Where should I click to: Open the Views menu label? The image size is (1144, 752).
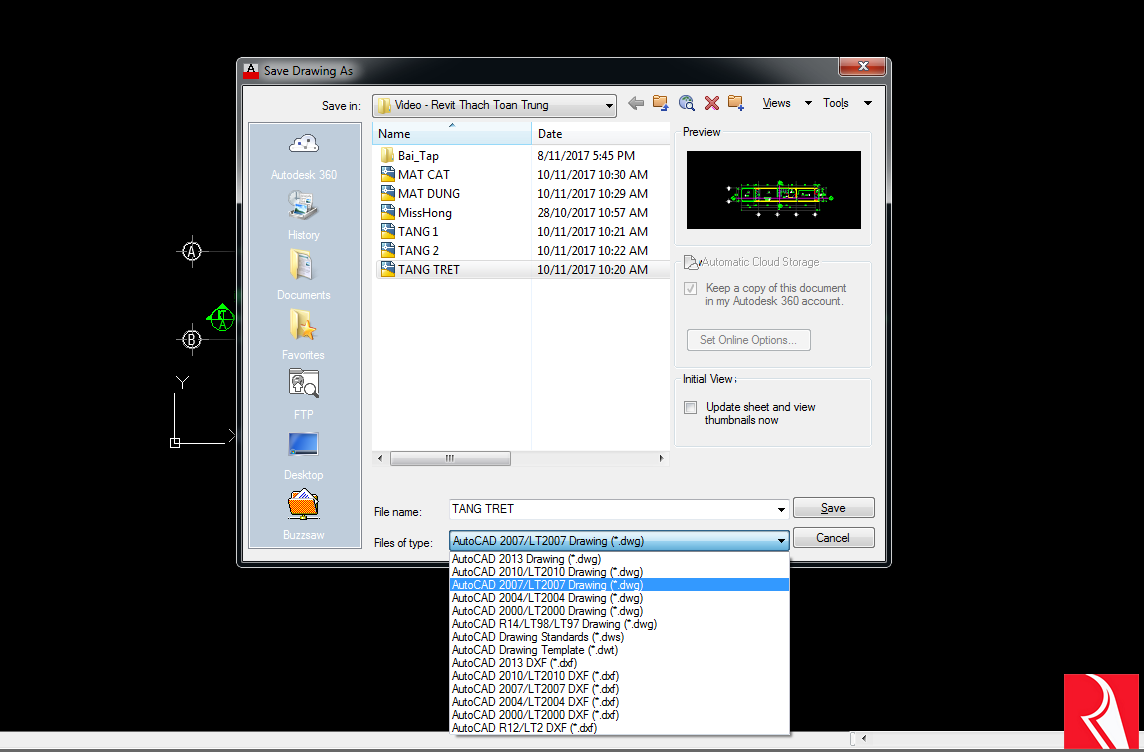776,104
